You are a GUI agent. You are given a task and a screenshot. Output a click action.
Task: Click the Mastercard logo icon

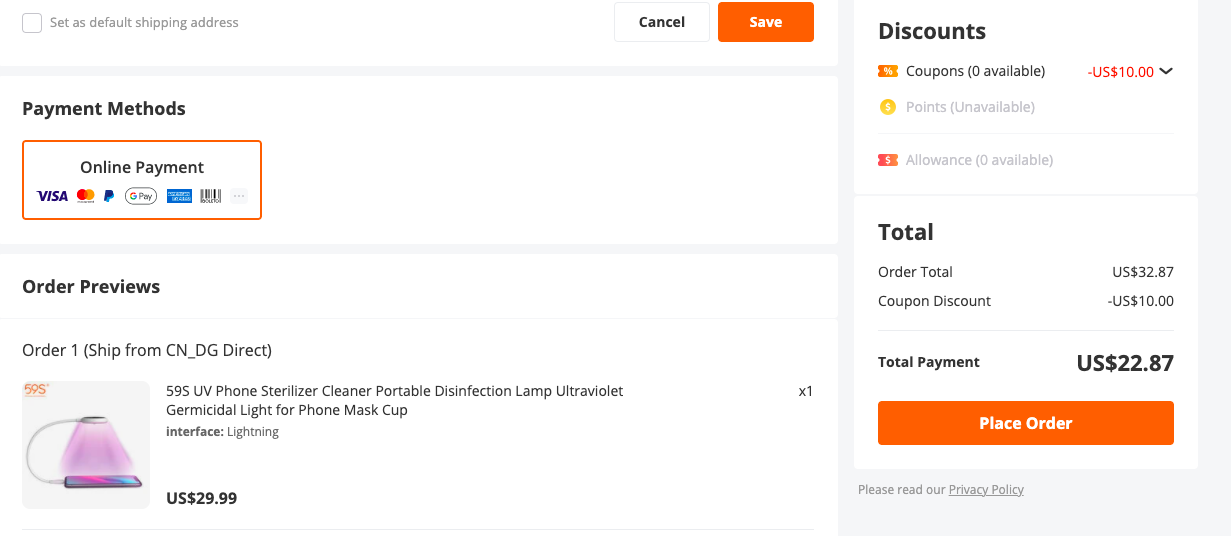[x=85, y=196]
